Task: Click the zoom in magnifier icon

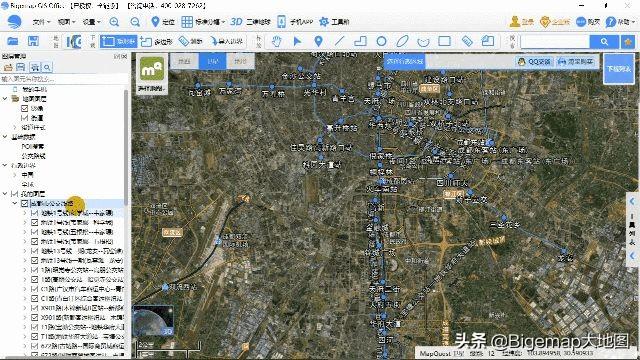Action: [114, 22]
